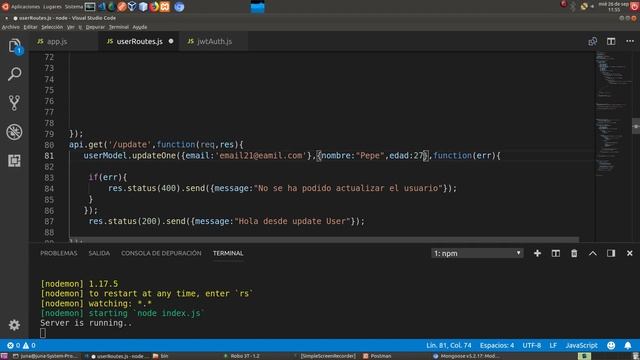
Task: Click the open changes icon in editor toolbar
Action: coord(593,41)
